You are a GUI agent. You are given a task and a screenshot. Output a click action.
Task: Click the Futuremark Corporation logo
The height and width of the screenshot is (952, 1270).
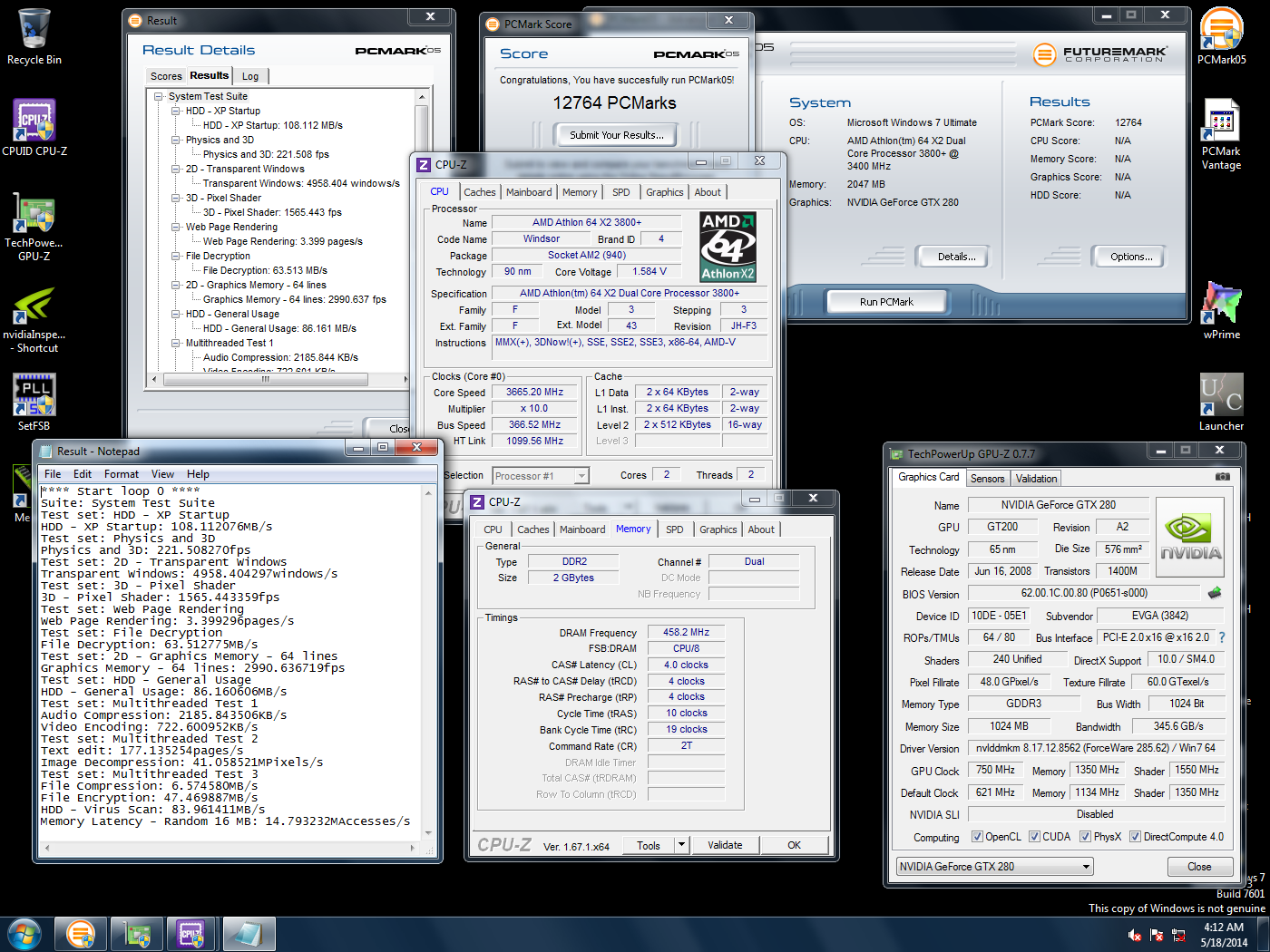pos(1099,54)
